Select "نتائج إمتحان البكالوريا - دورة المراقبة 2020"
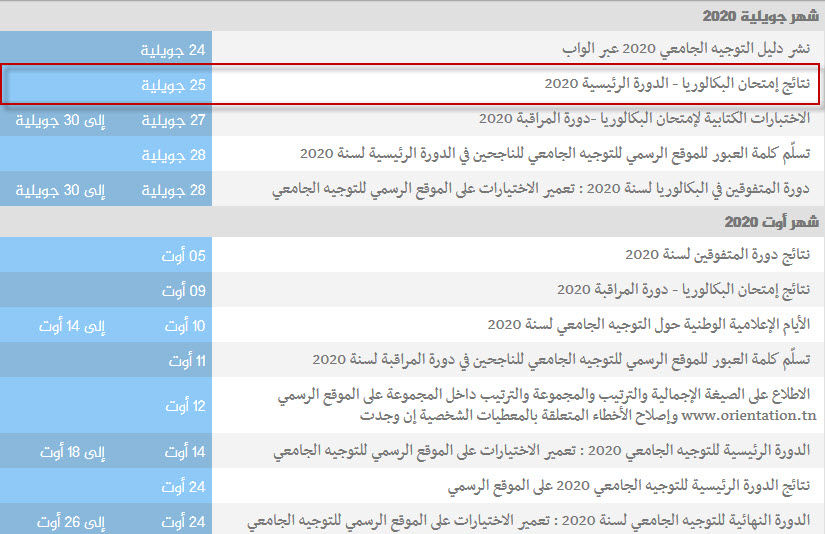Image resolution: width=825 pixels, height=534 pixels. pos(683,289)
